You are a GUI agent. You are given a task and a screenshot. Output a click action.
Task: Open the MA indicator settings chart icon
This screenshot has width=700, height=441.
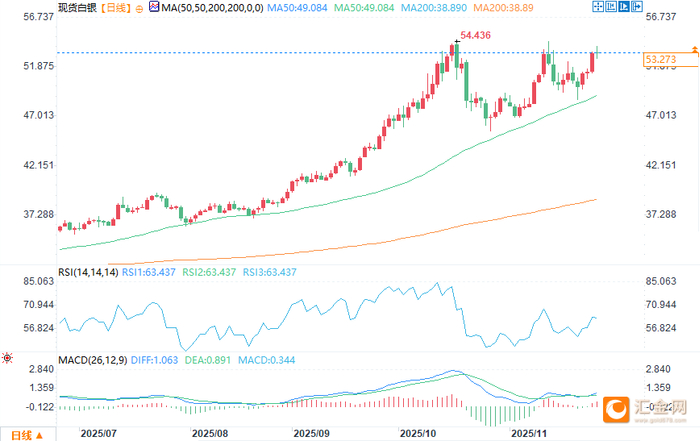tap(154, 7)
